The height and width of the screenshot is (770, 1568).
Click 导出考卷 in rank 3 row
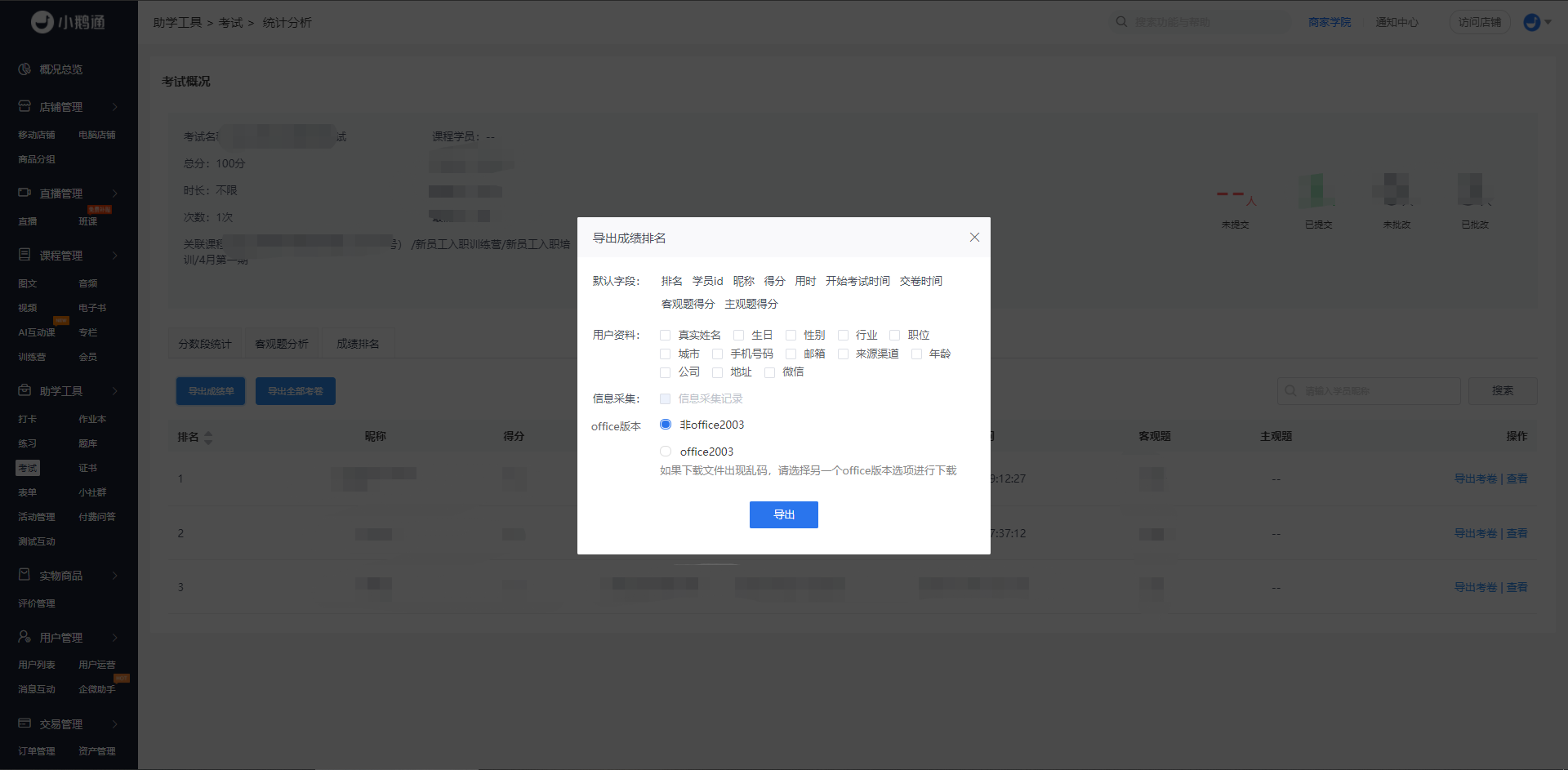click(x=1476, y=587)
